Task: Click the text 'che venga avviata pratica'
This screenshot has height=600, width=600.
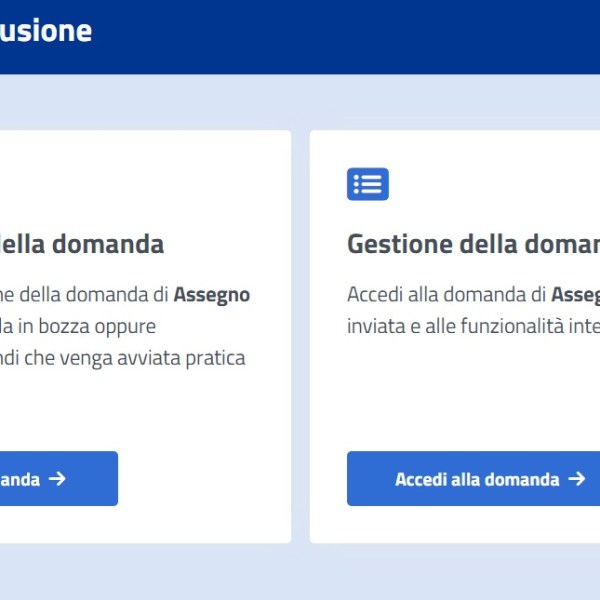Action: coord(135,359)
